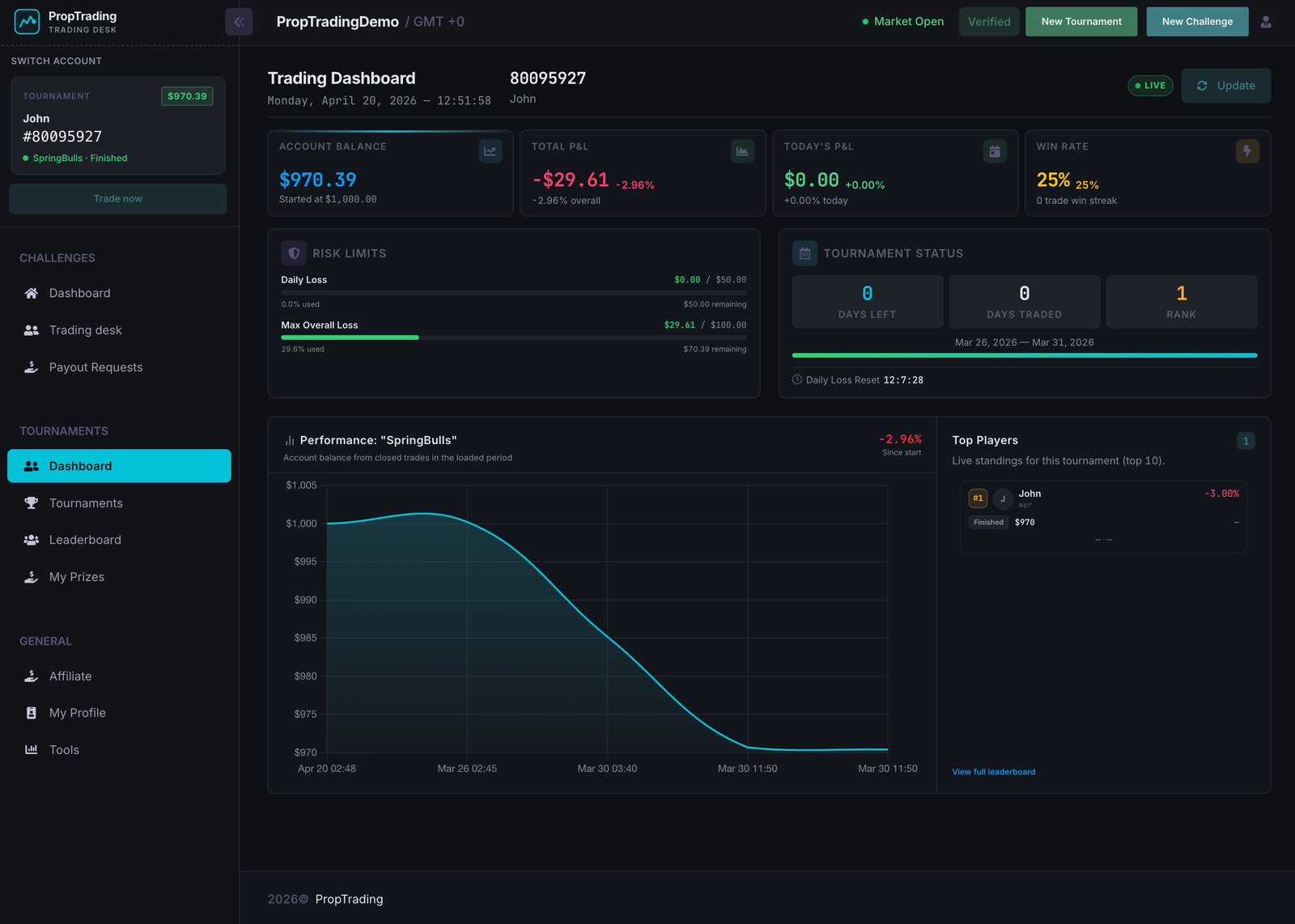Collapse the sidebar with the chevron button
Image resolution: width=1295 pixels, height=924 pixels.
[238, 21]
